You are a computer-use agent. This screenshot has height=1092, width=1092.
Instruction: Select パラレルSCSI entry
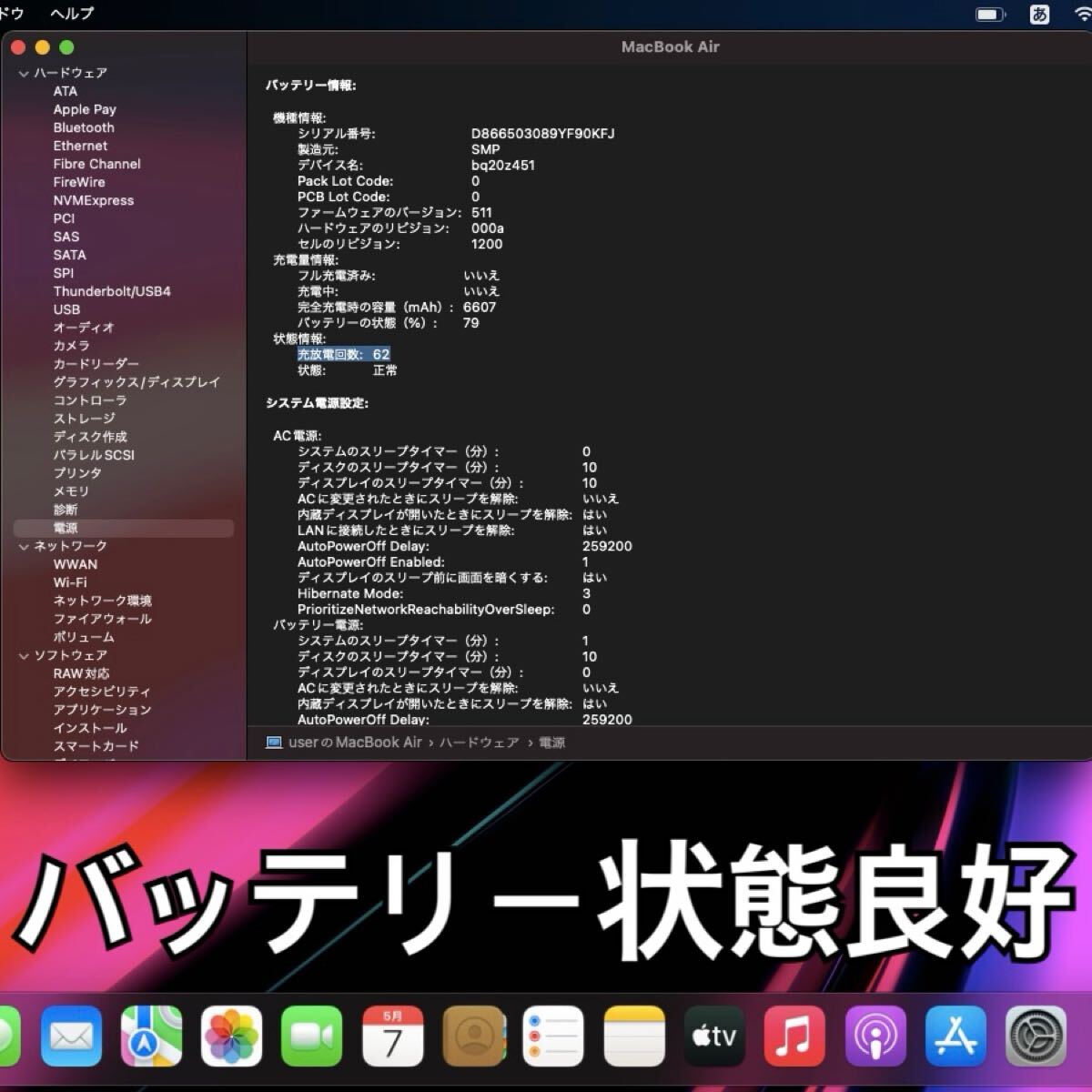coord(94,455)
